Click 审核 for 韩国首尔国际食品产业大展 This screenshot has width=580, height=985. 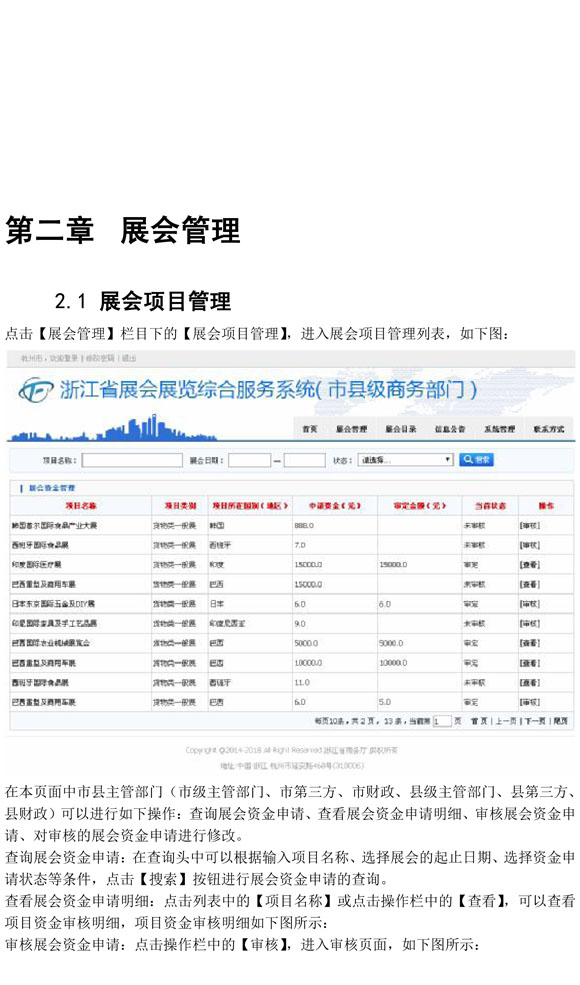(x=530, y=525)
